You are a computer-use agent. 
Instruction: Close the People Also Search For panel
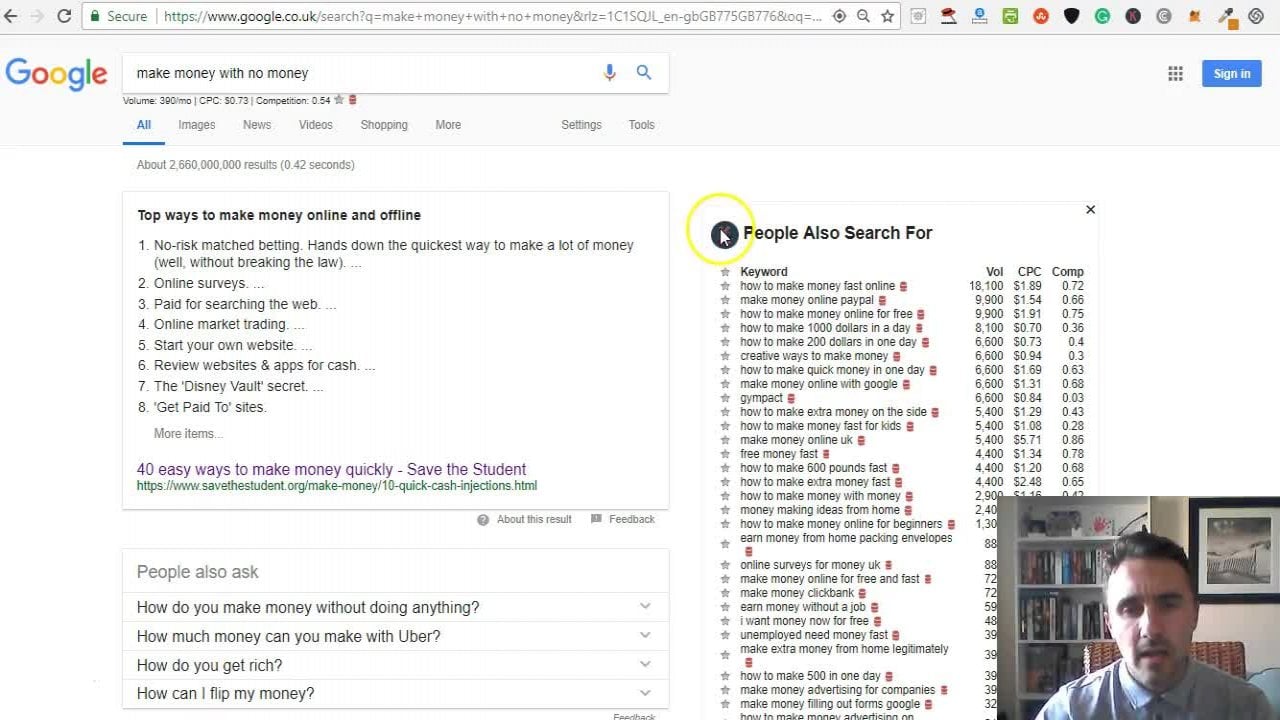[1090, 209]
